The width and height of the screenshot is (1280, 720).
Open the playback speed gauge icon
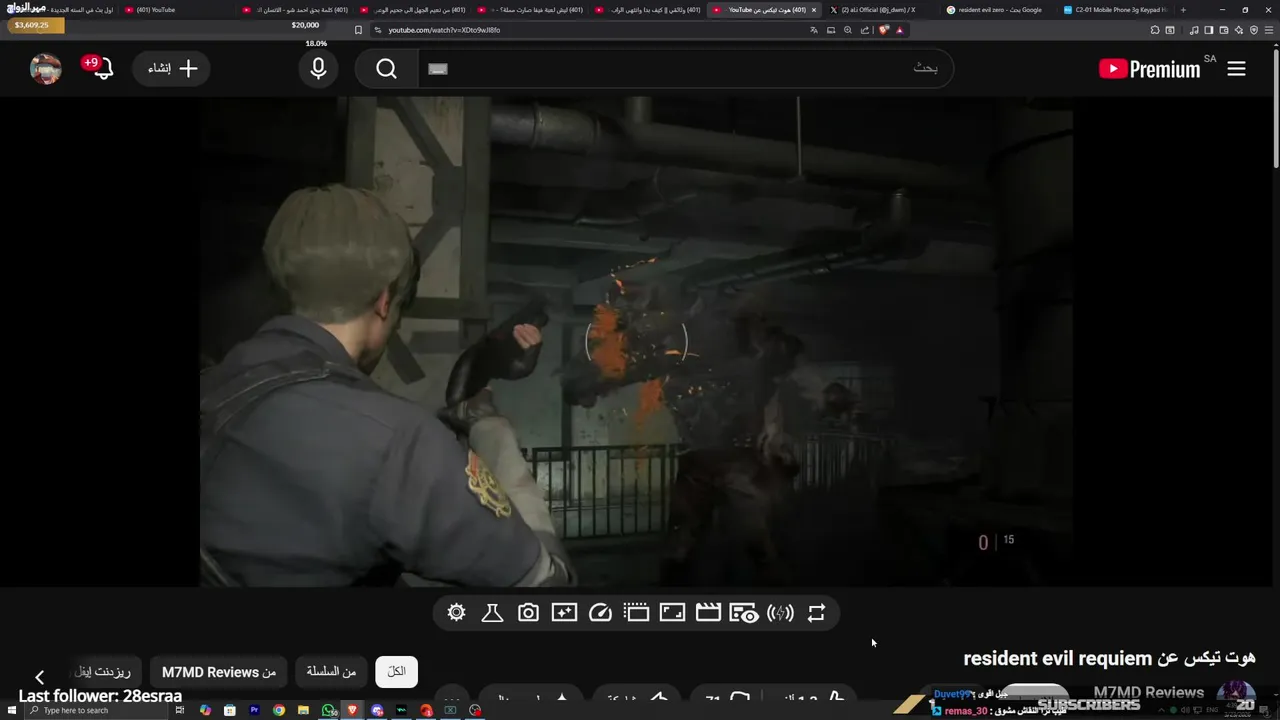[600, 613]
